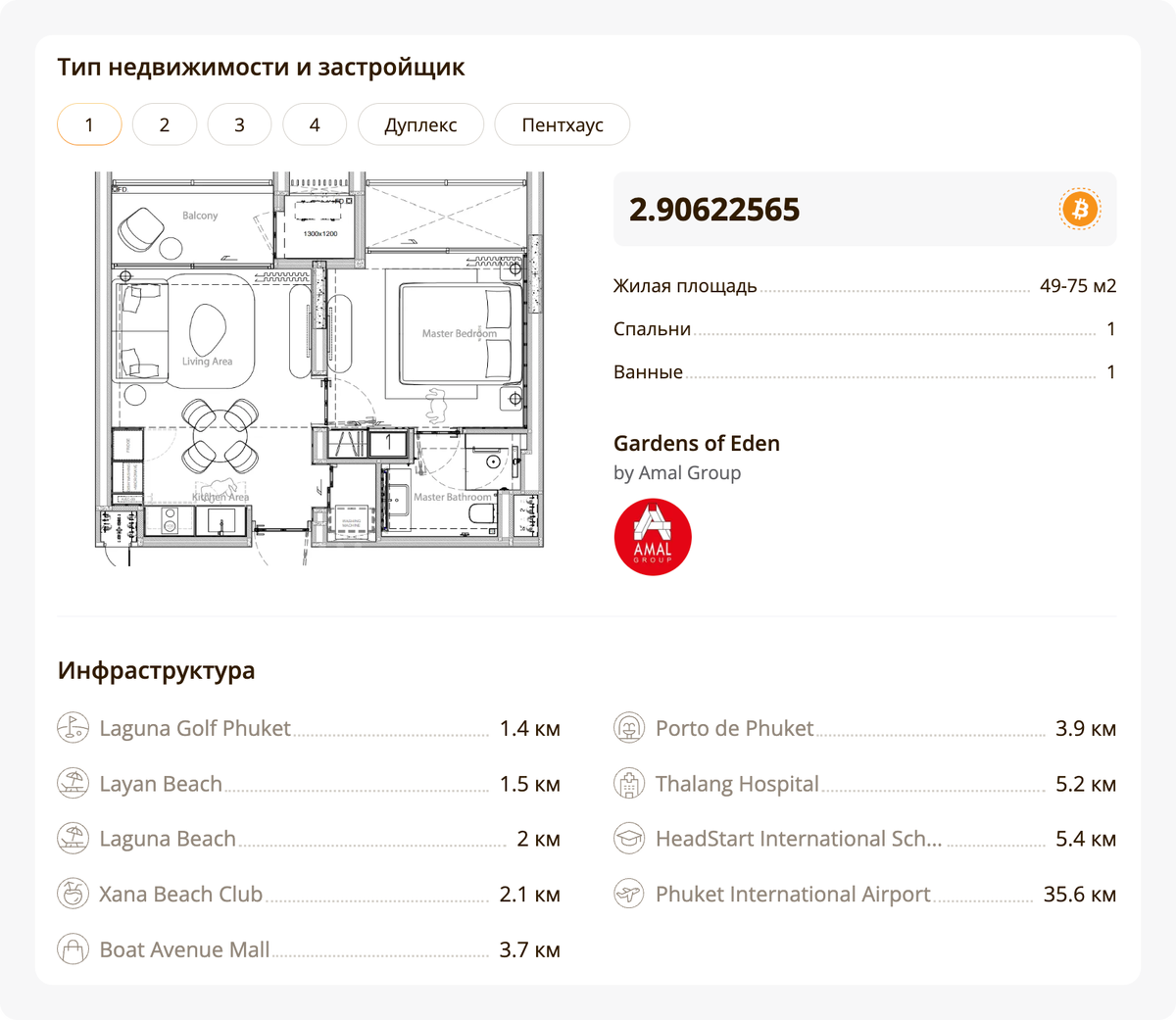Click the 49-75 м2 living area value

click(x=1078, y=286)
